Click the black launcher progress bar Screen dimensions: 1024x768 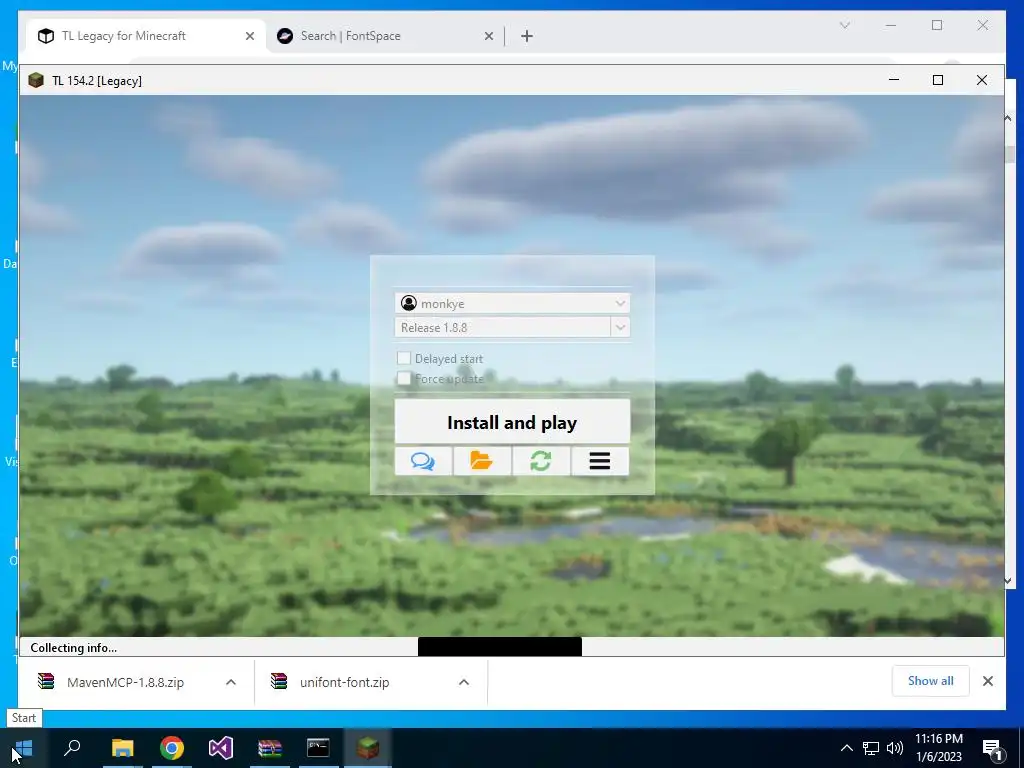500,647
